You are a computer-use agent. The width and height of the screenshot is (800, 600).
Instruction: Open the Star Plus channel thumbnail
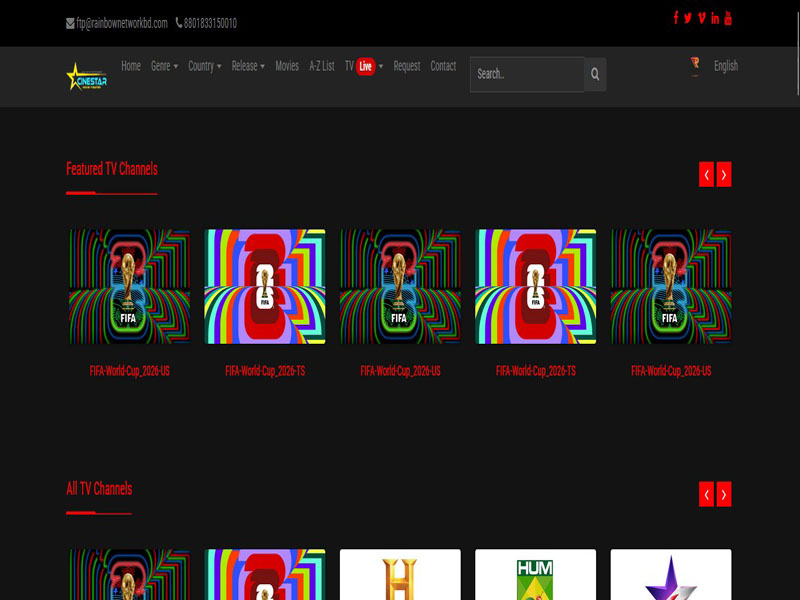pyautogui.click(x=670, y=574)
